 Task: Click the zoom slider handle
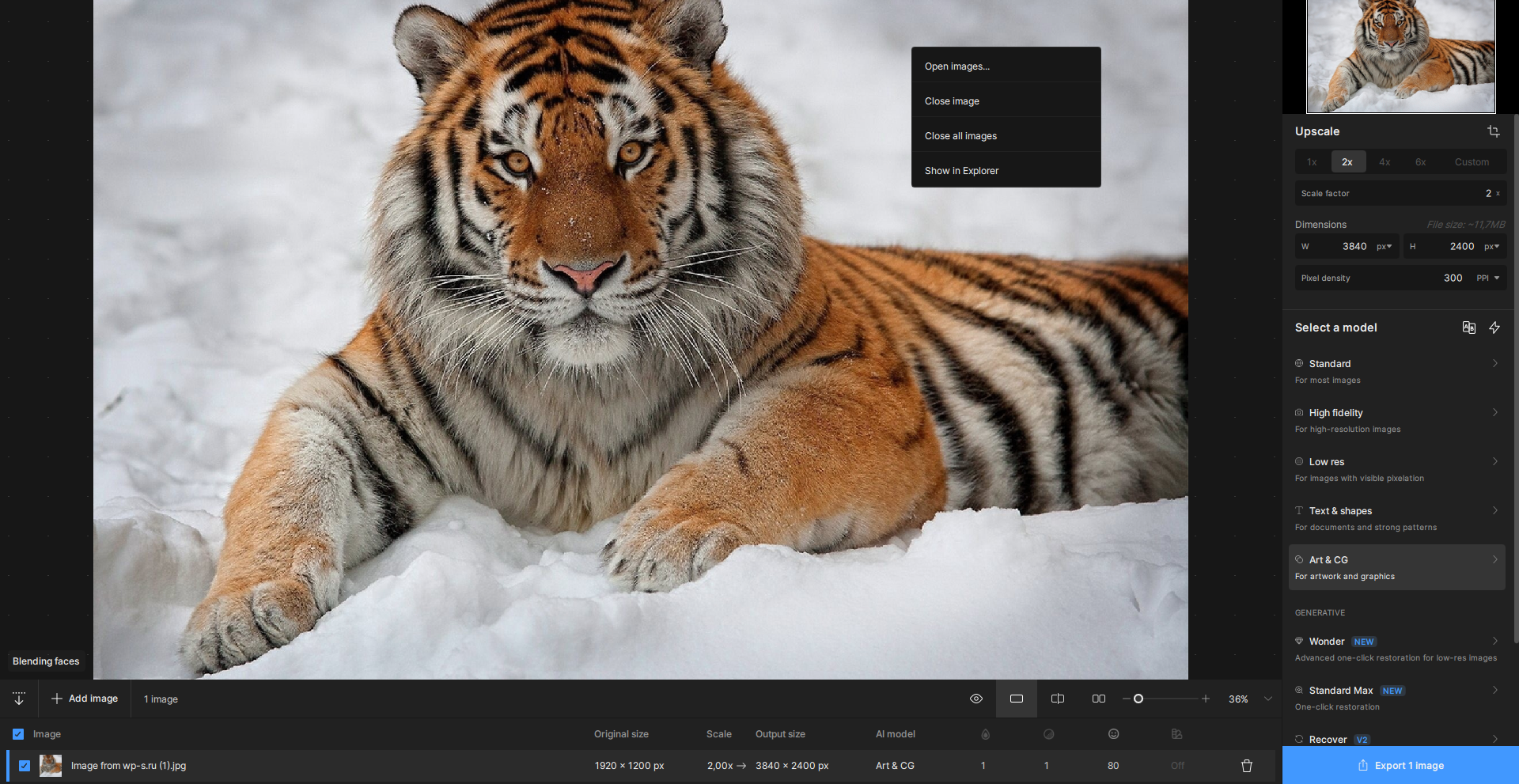[x=1138, y=699]
